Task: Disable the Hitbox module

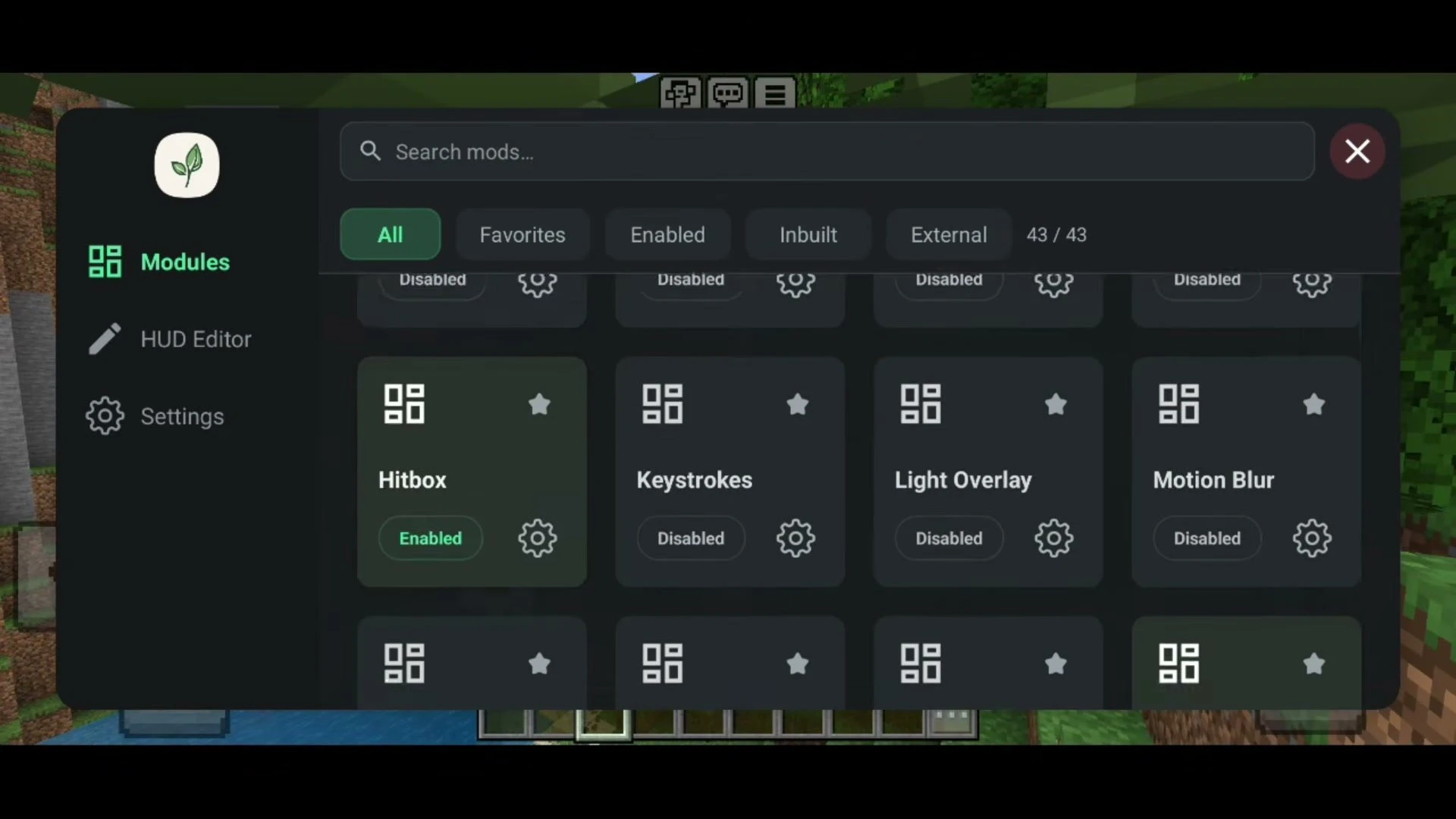Action: click(x=430, y=538)
